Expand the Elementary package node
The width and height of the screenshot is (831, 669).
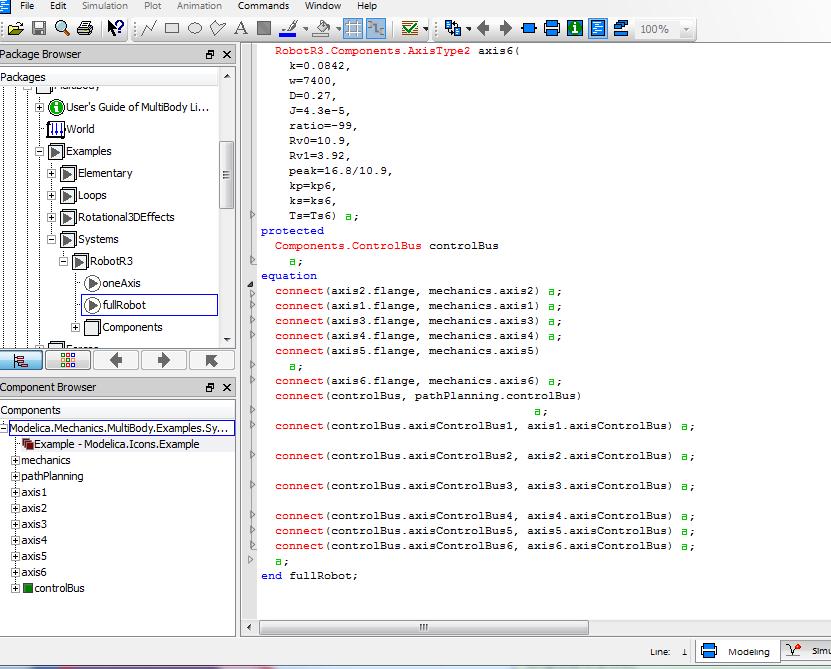pyautogui.click(x=51, y=173)
